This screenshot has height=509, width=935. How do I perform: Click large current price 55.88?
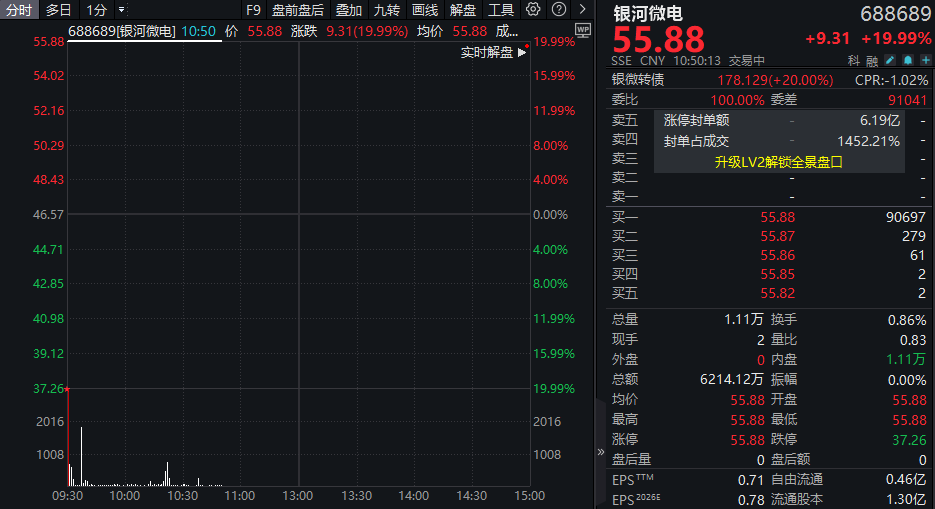(x=658, y=39)
